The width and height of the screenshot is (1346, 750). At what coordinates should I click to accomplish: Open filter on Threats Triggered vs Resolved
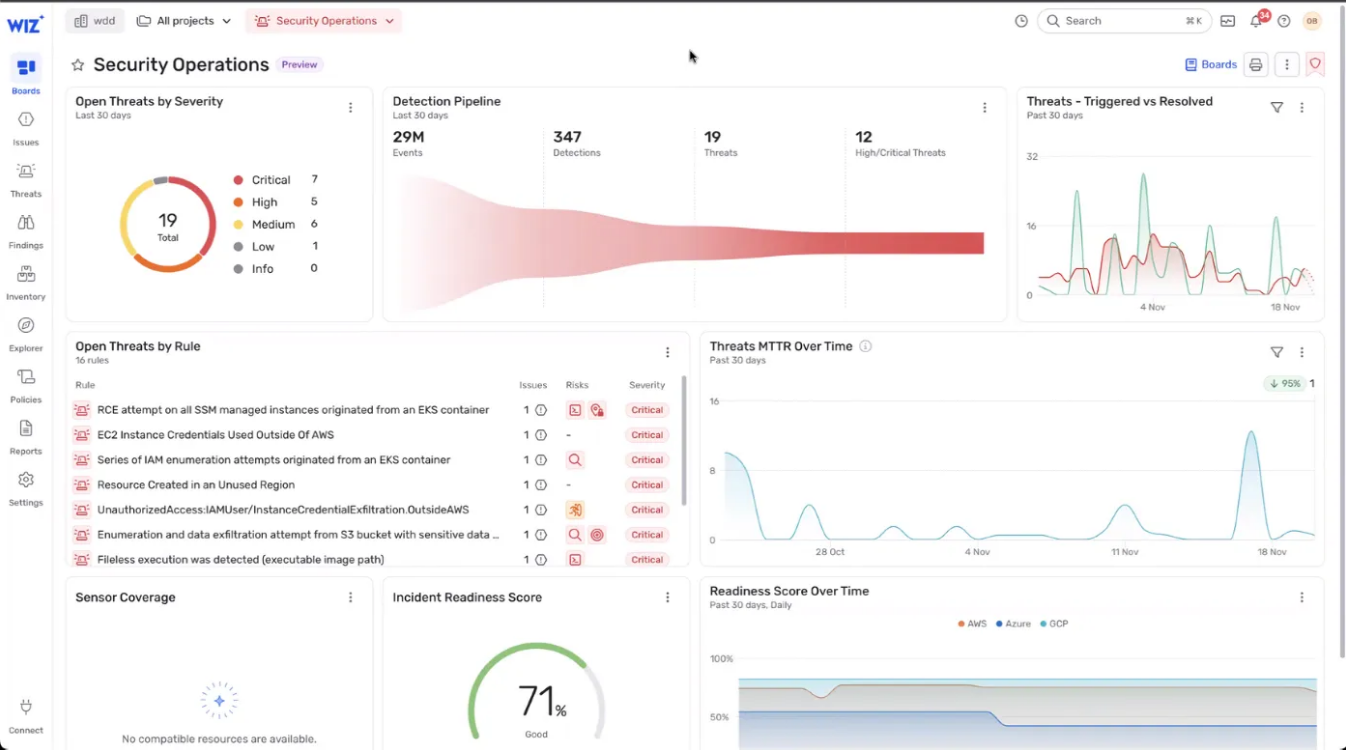point(1276,107)
